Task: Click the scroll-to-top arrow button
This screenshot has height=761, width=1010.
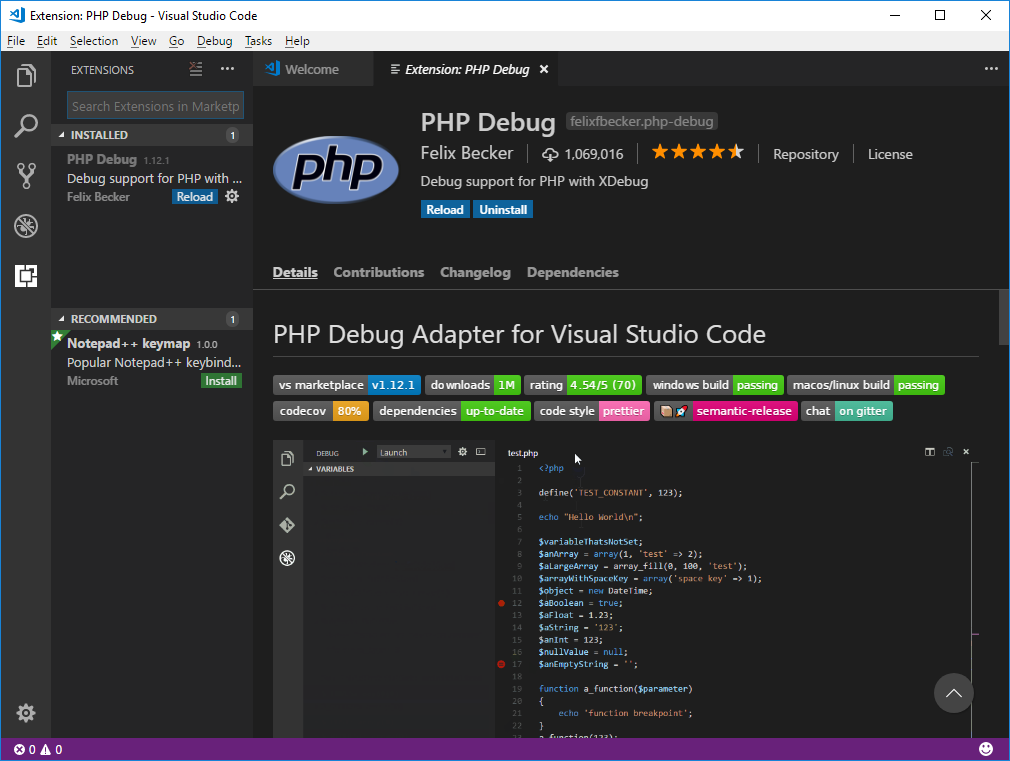Action: [x=953, y=693]
